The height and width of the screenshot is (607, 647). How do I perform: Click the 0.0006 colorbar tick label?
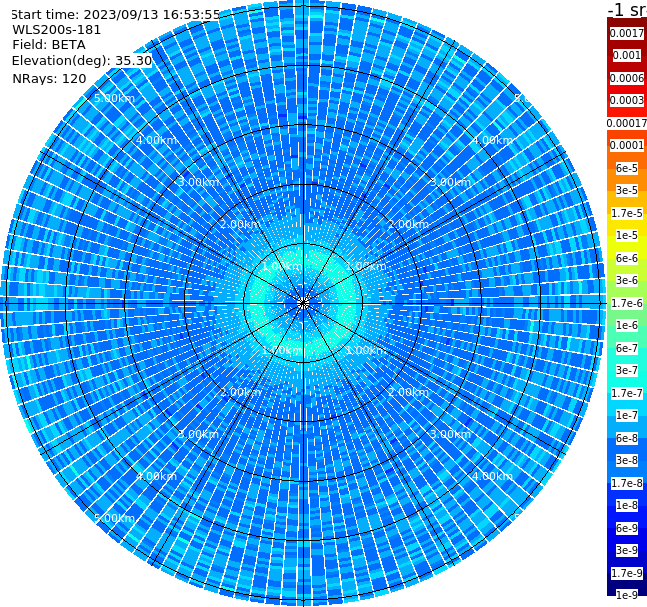(627, 78)
